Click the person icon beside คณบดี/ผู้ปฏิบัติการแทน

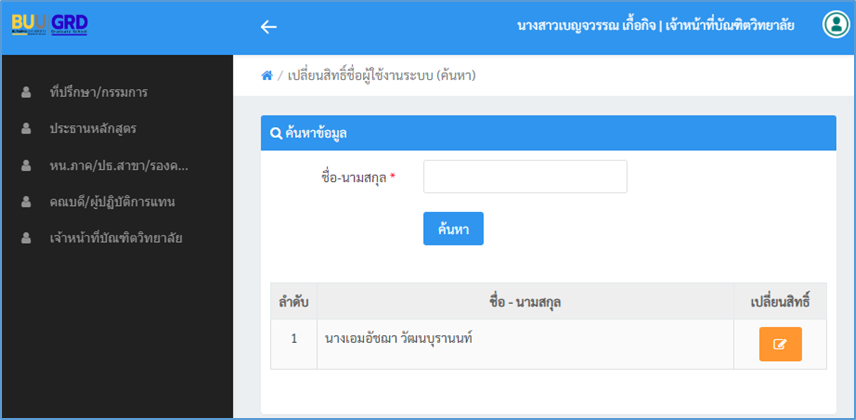[26, 202]
